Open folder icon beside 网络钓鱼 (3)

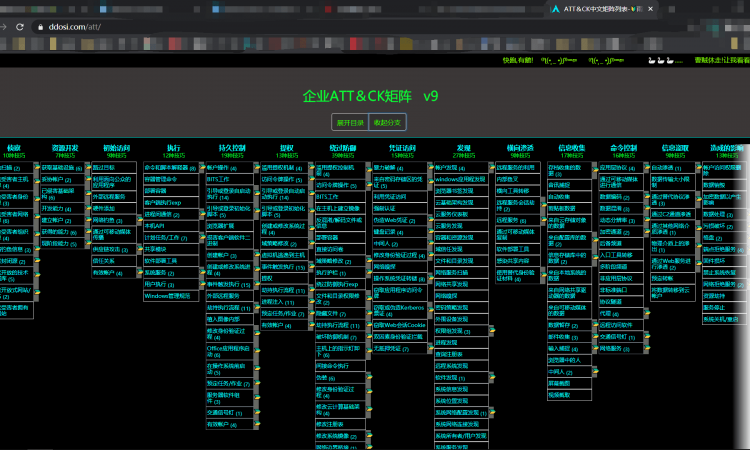(x=140, y=220)
